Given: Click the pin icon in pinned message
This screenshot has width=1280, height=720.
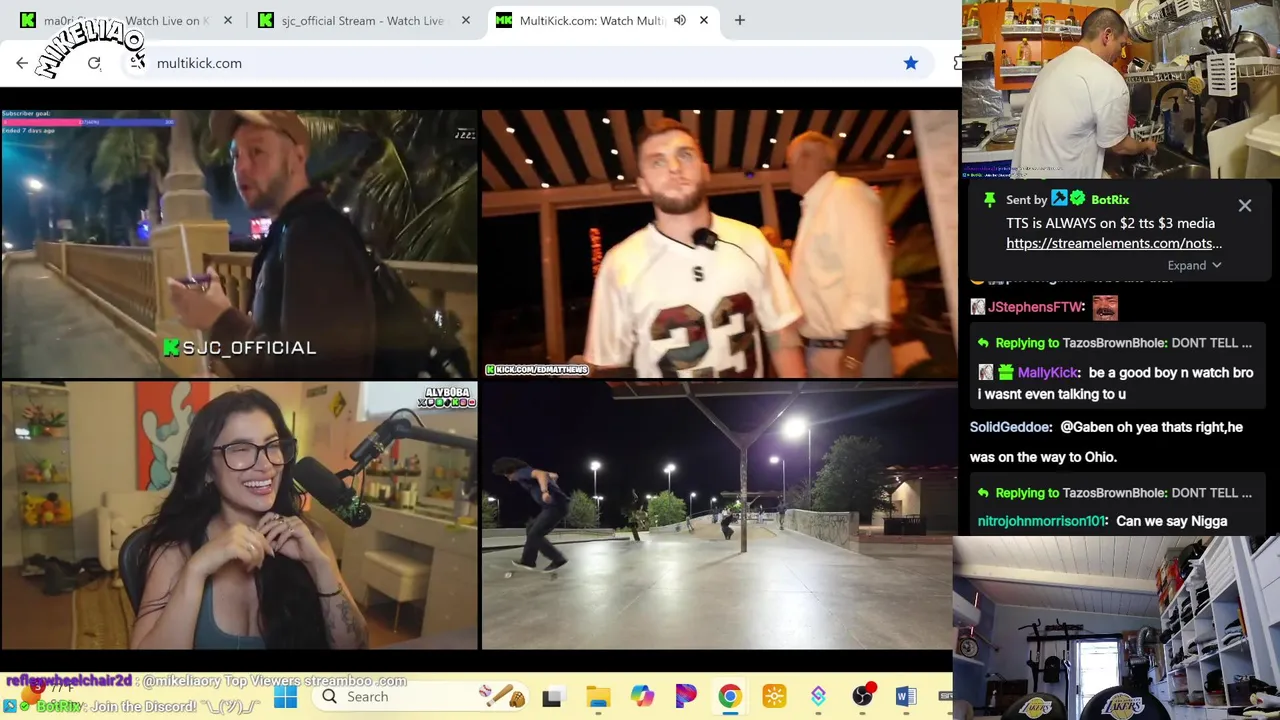Looking at the screenshot, I should point(990,200).
